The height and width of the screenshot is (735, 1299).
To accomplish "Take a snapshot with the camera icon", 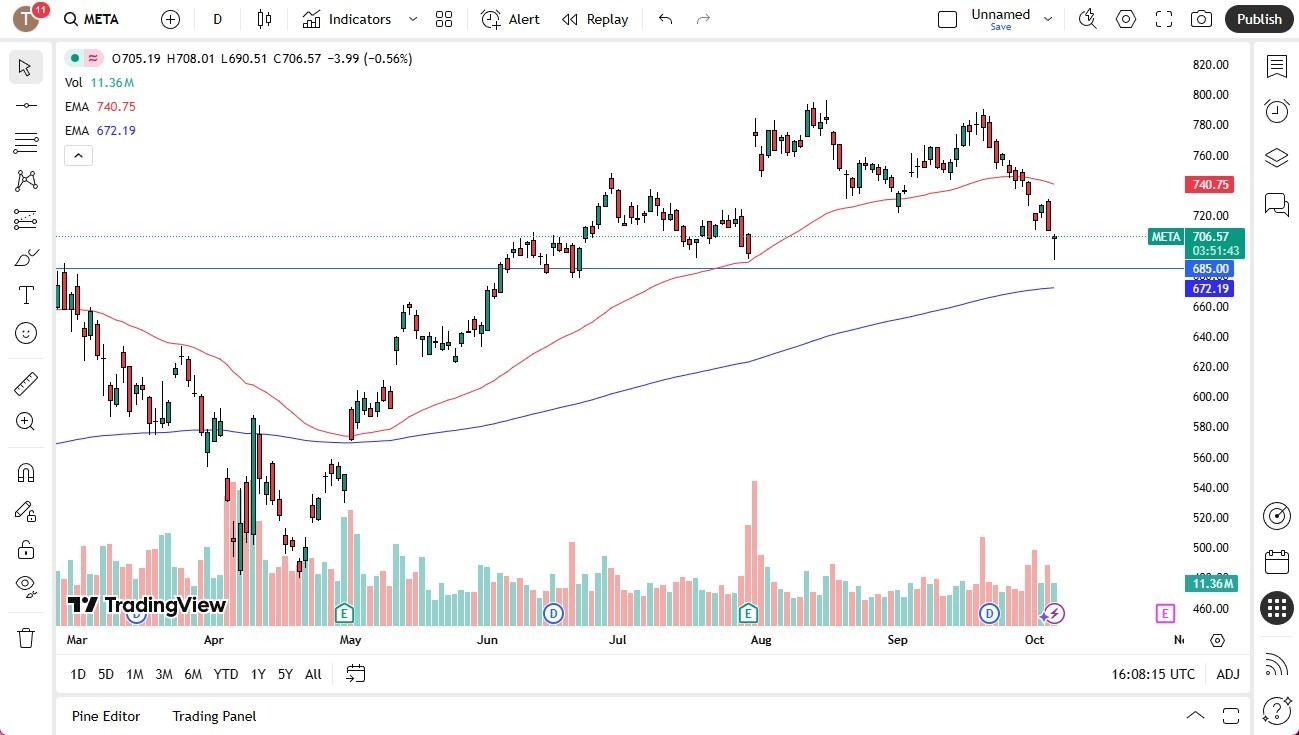I will [x=1201, y=18].
